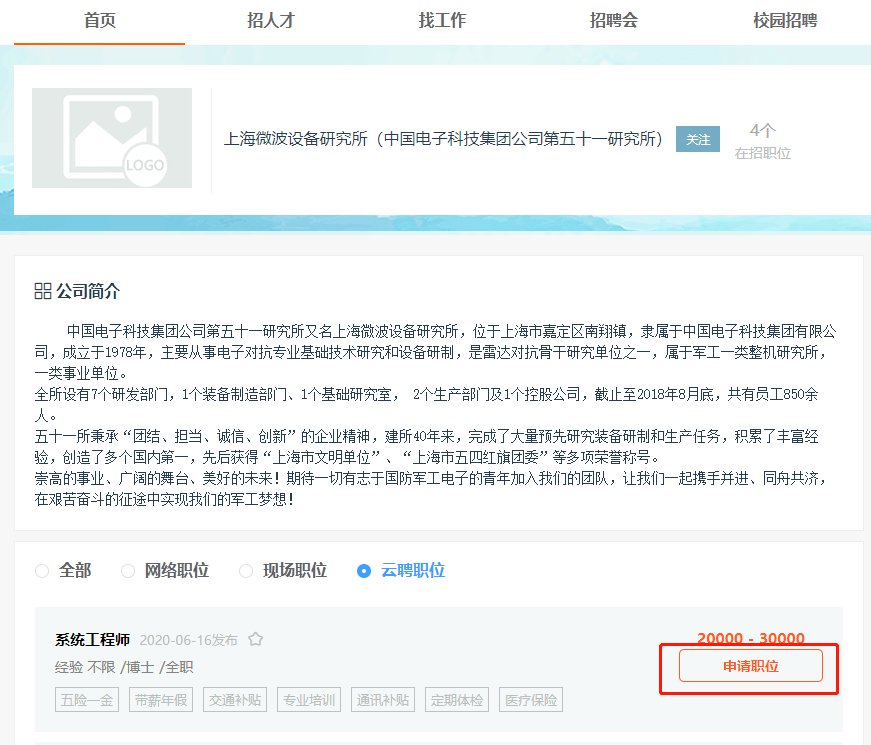The image size is (871, 745).
Task: Click the 带薪年假 benefit tag
Action: point(161,700)
